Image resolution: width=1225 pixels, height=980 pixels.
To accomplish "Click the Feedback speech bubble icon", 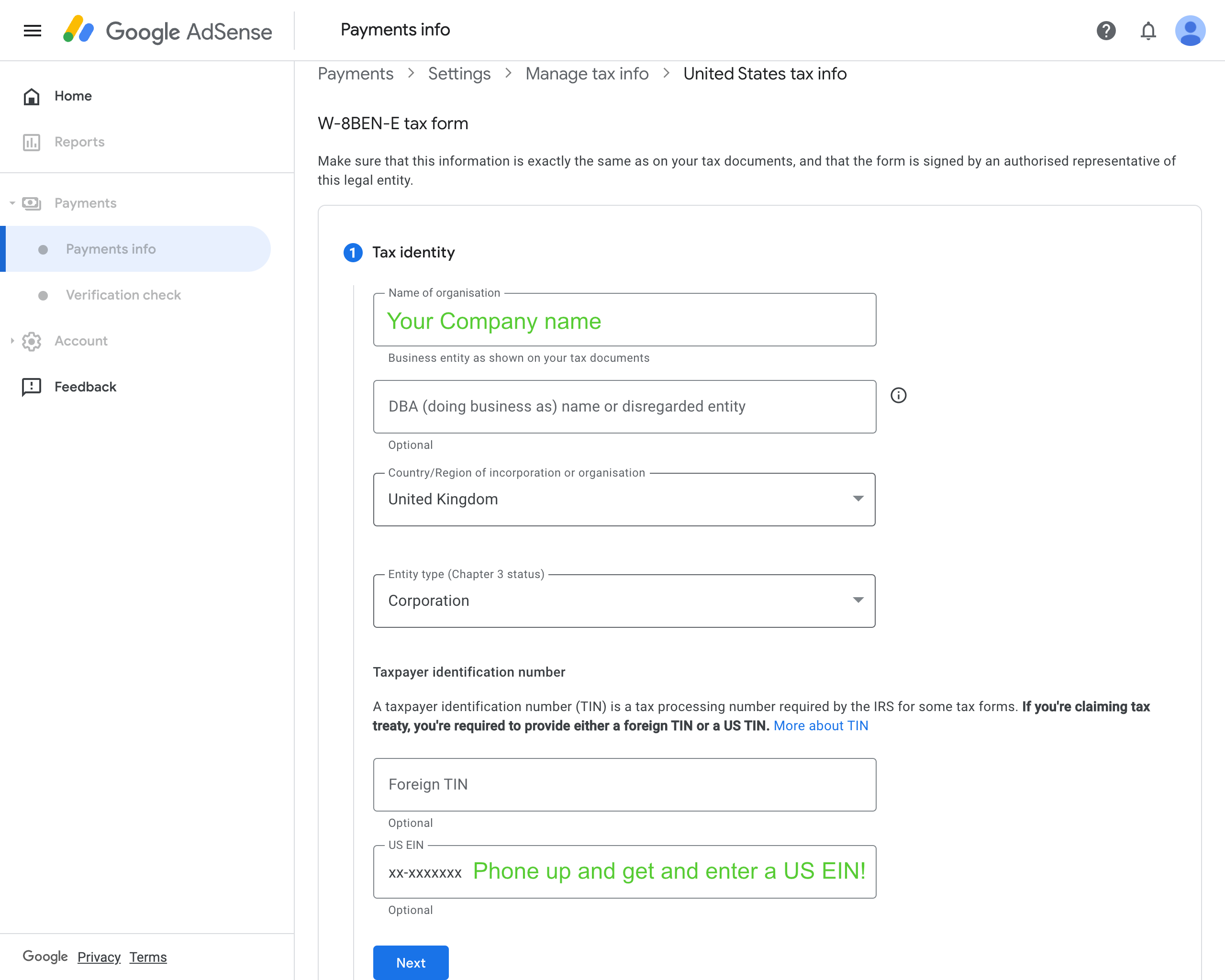I will [x=31, y=387].
